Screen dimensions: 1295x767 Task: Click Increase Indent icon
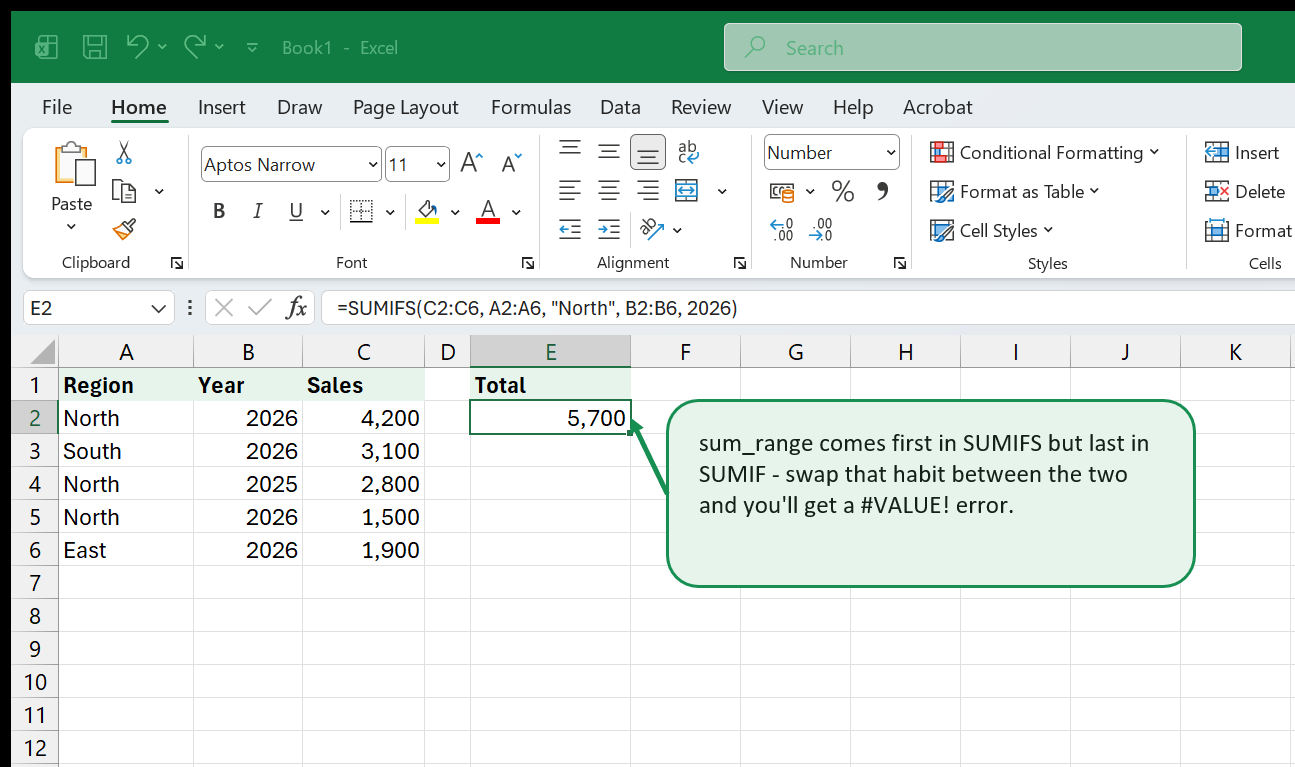[609, 229]
